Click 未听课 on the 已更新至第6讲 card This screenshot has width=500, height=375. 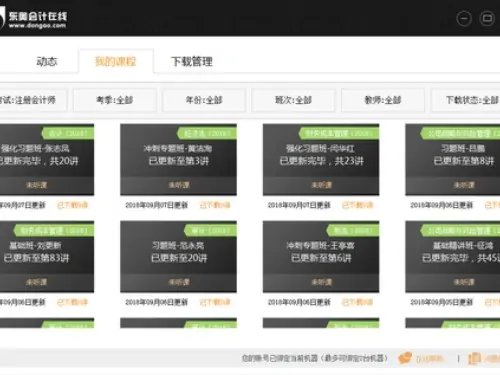(x=321, y=282)
